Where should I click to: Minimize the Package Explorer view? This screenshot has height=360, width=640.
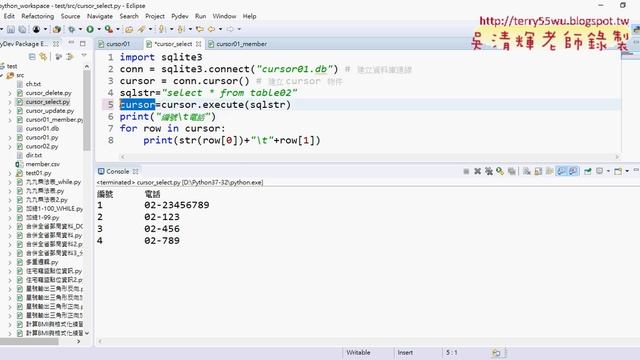71,43
